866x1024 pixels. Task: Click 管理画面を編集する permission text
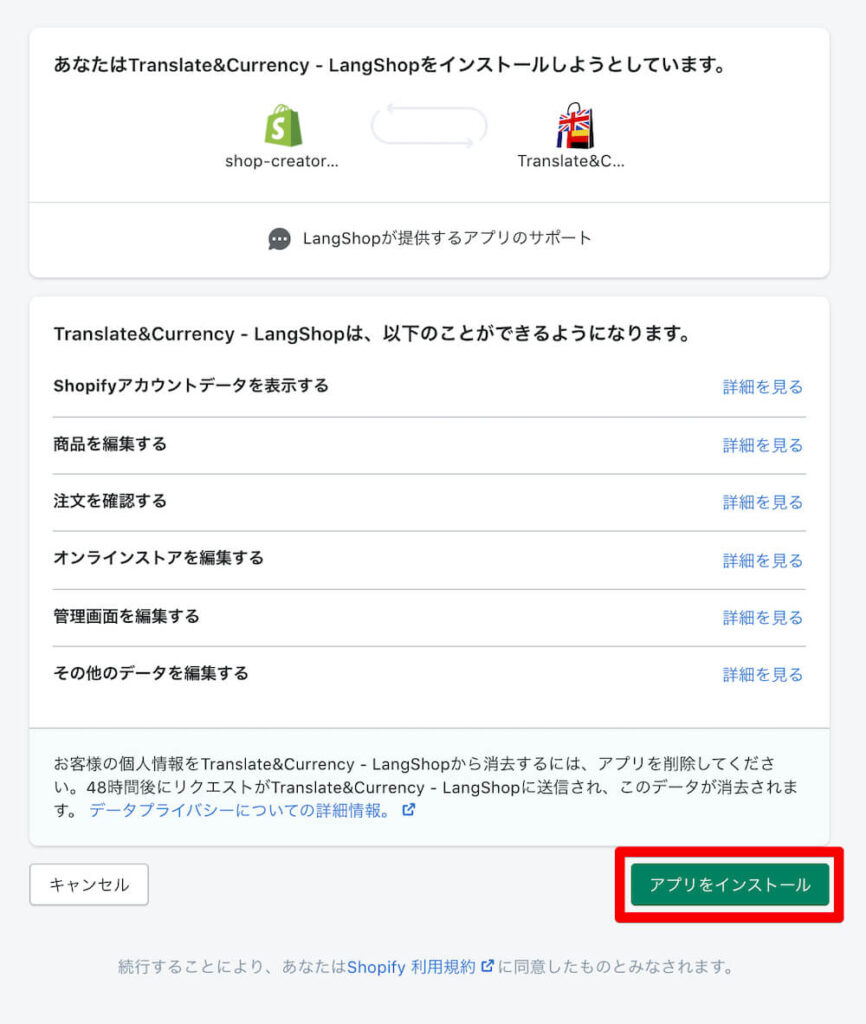click(x=126, y=616)
